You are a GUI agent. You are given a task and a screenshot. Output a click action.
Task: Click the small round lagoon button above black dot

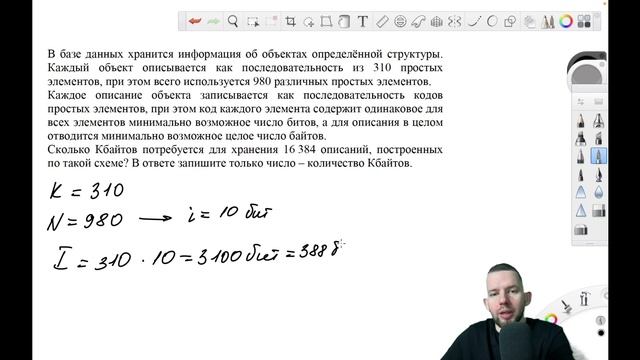coord(600,320)
